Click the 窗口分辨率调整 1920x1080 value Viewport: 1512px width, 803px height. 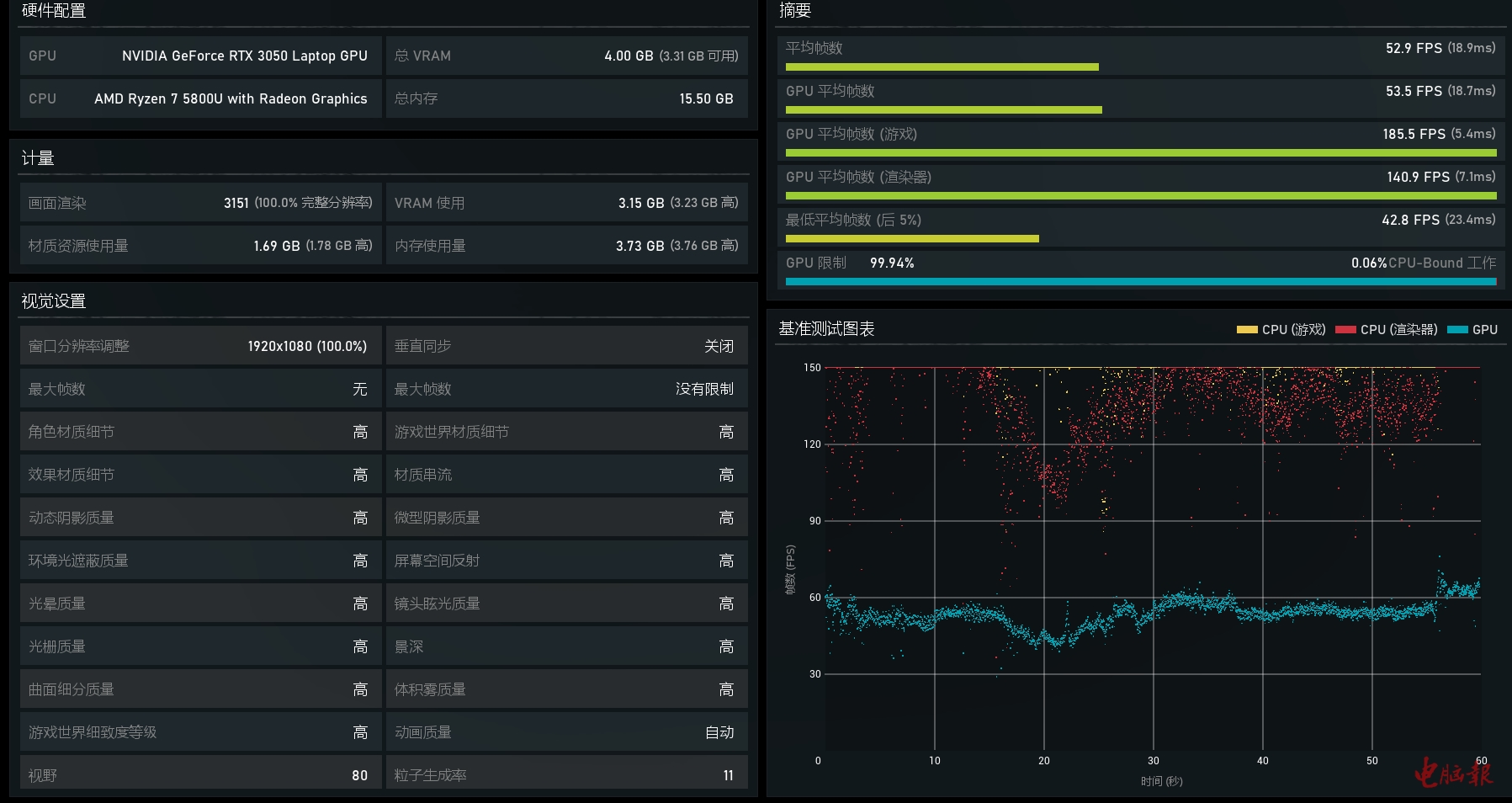[306, 347]
